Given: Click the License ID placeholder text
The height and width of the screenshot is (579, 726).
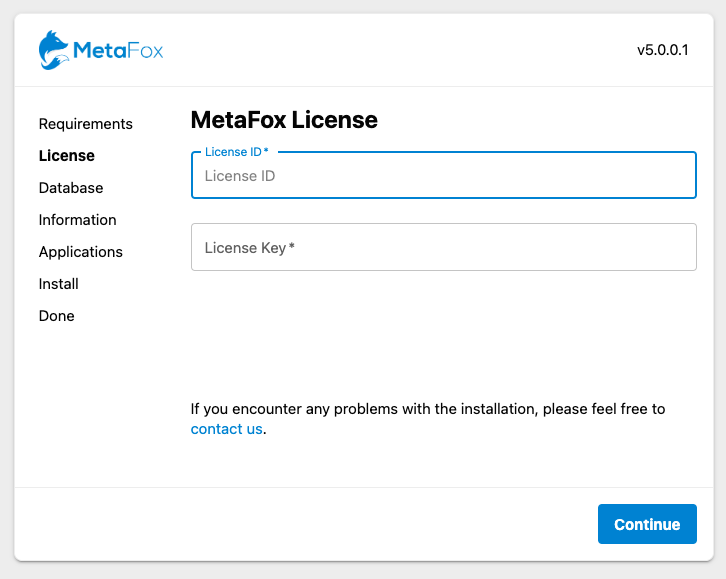Looking at the screenshot, I should coord(240,176).
